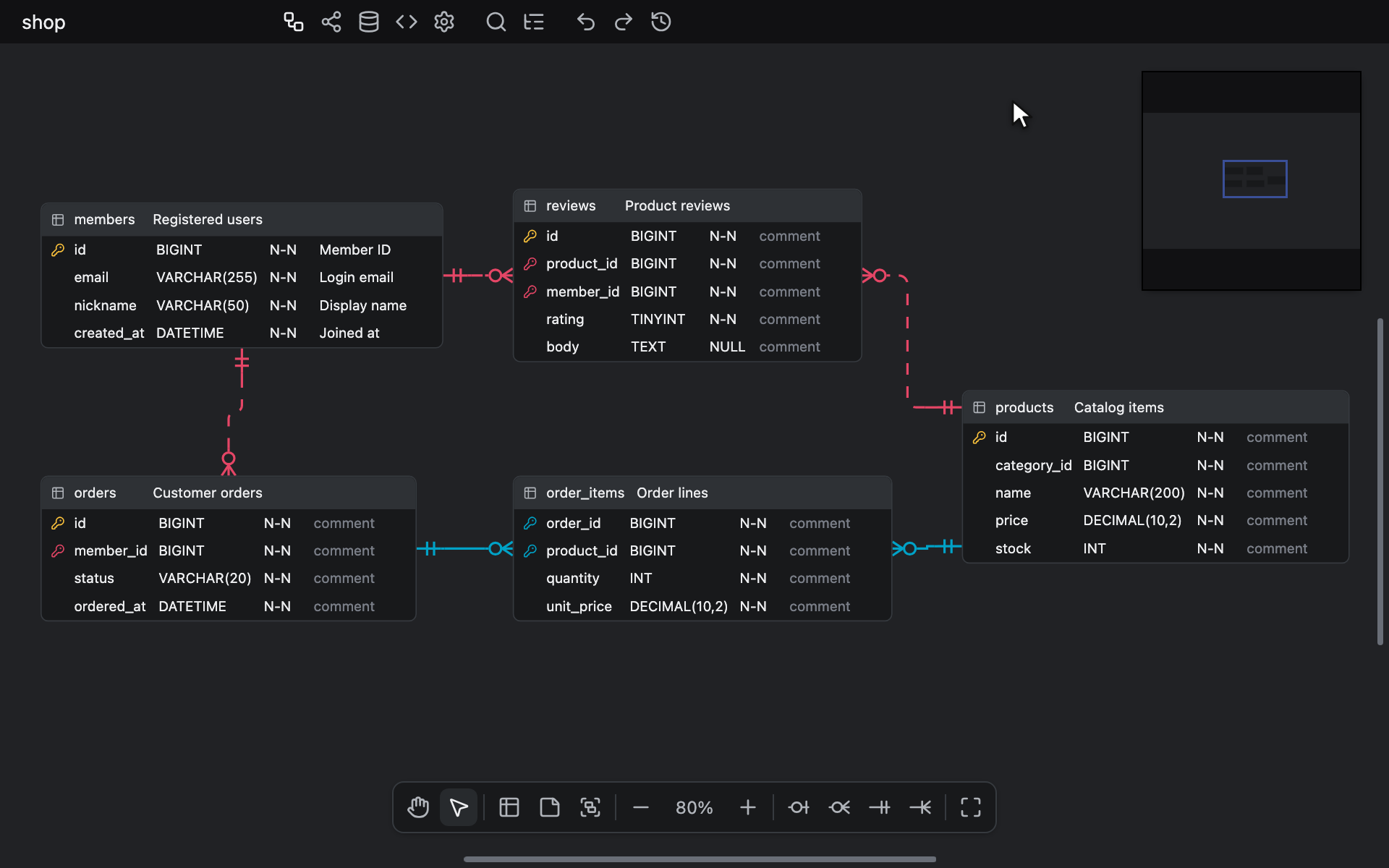Click the TINYINT data type in reviews
Viewport: 1389px width, 868px height.
pyautogui.click(x=658, y=320)
